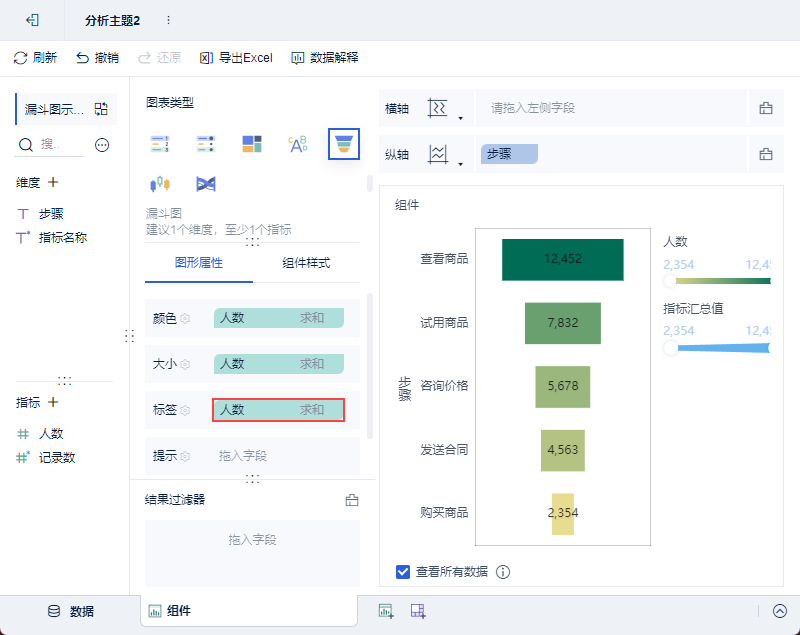The height and width of the screenshot is (635, 800).
Task: Expand the collapsed panel at bottom right
Action: tap(780, 611)
